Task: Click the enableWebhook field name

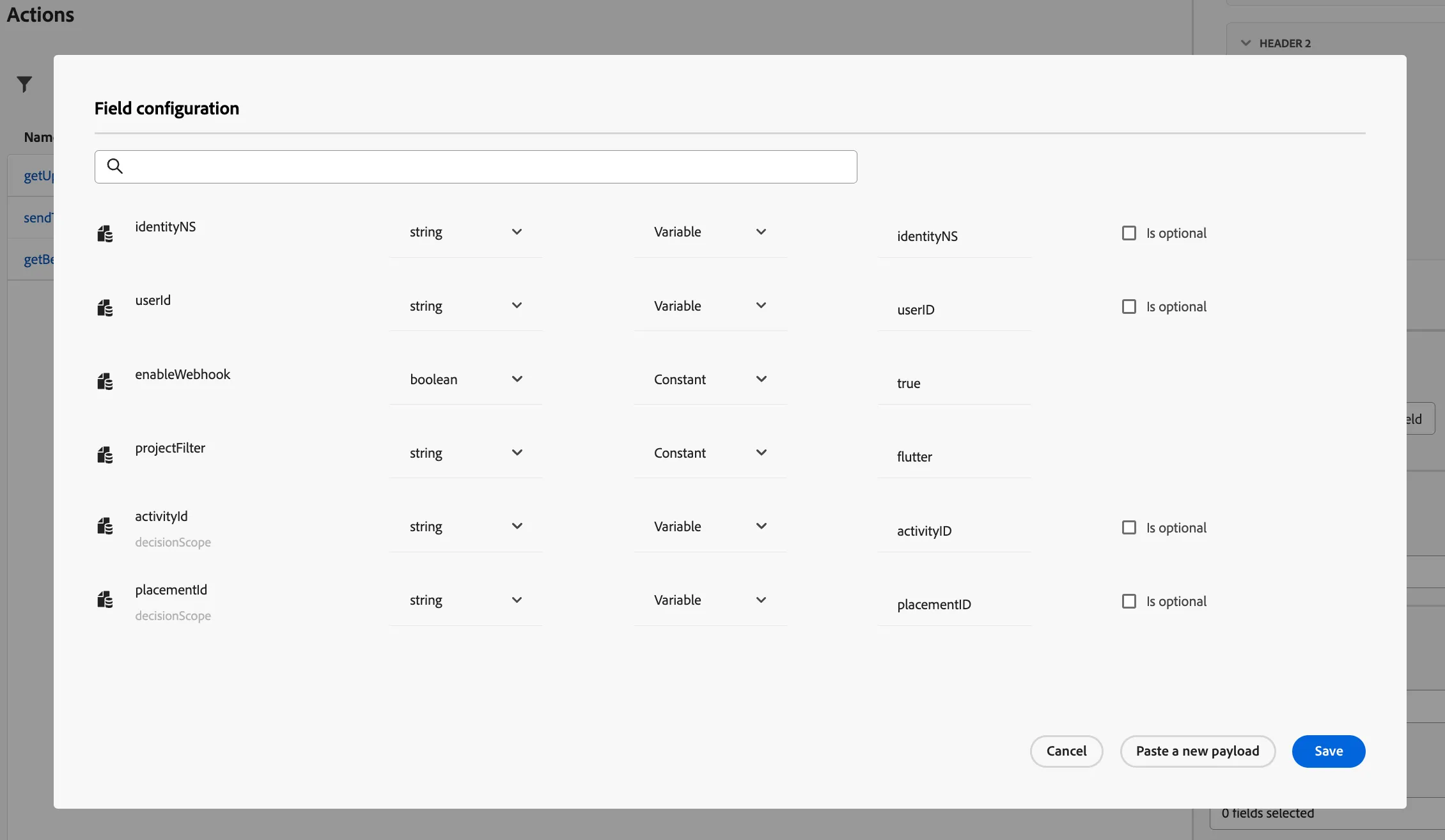Action: tap(182, 375)
